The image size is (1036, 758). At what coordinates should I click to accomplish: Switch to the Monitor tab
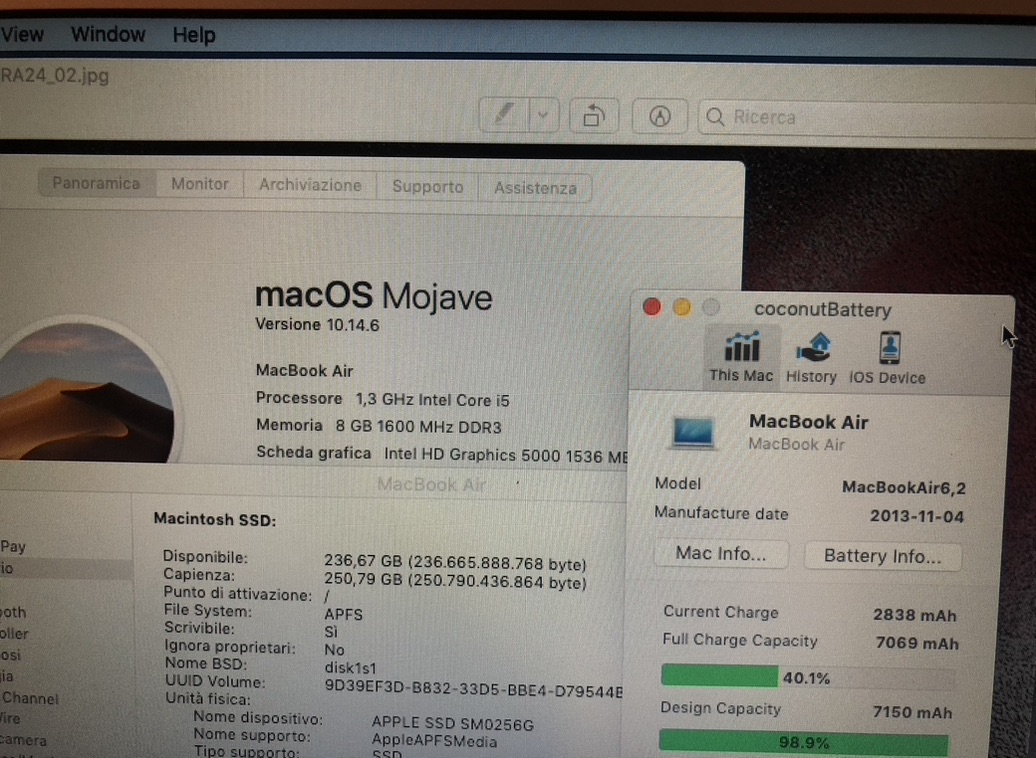pos(200,184)
